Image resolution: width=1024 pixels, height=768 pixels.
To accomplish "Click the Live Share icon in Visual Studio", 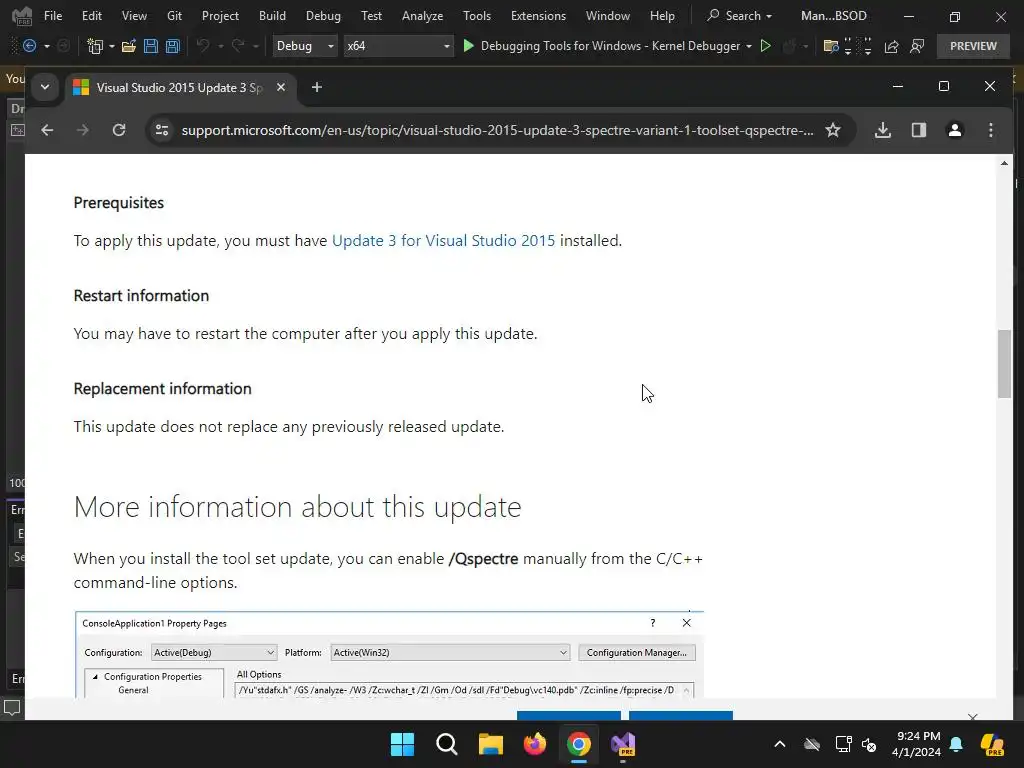I will (891, 46).
